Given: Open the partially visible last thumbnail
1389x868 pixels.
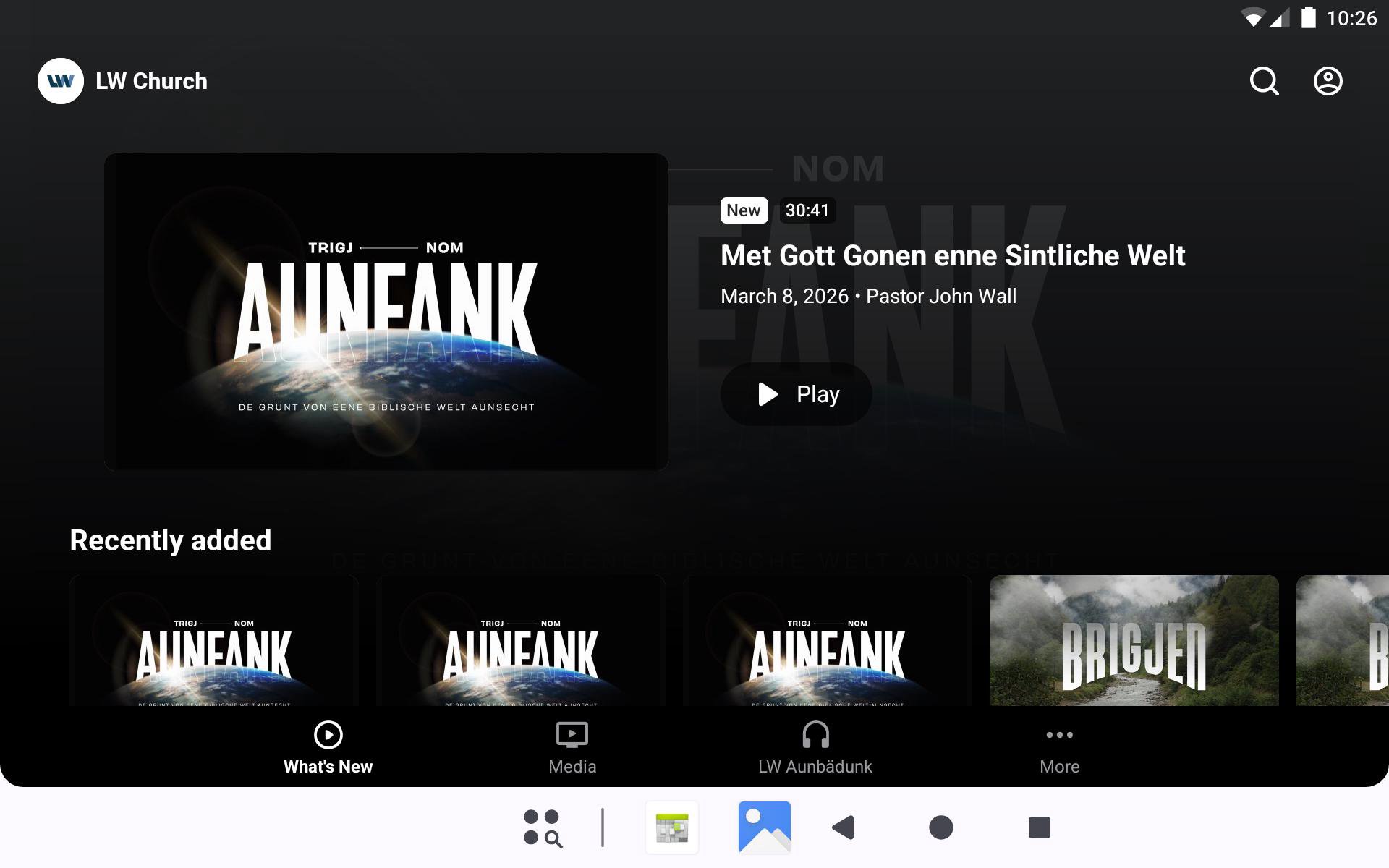Looking at the screenshot, I should [1343, 640].
